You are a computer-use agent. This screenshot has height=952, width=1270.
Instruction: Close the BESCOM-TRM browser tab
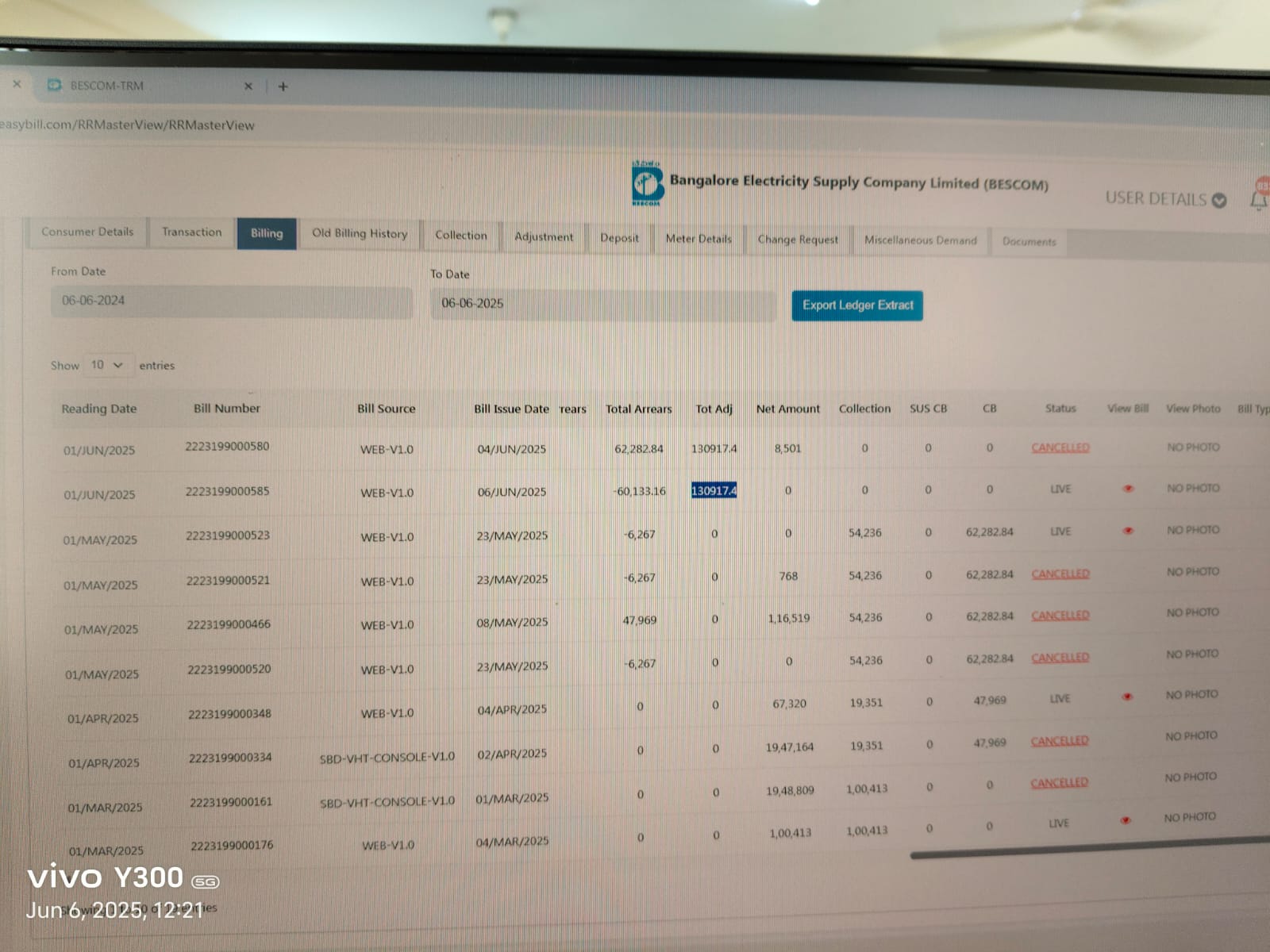pyautogui.click(x=248, y=86)
